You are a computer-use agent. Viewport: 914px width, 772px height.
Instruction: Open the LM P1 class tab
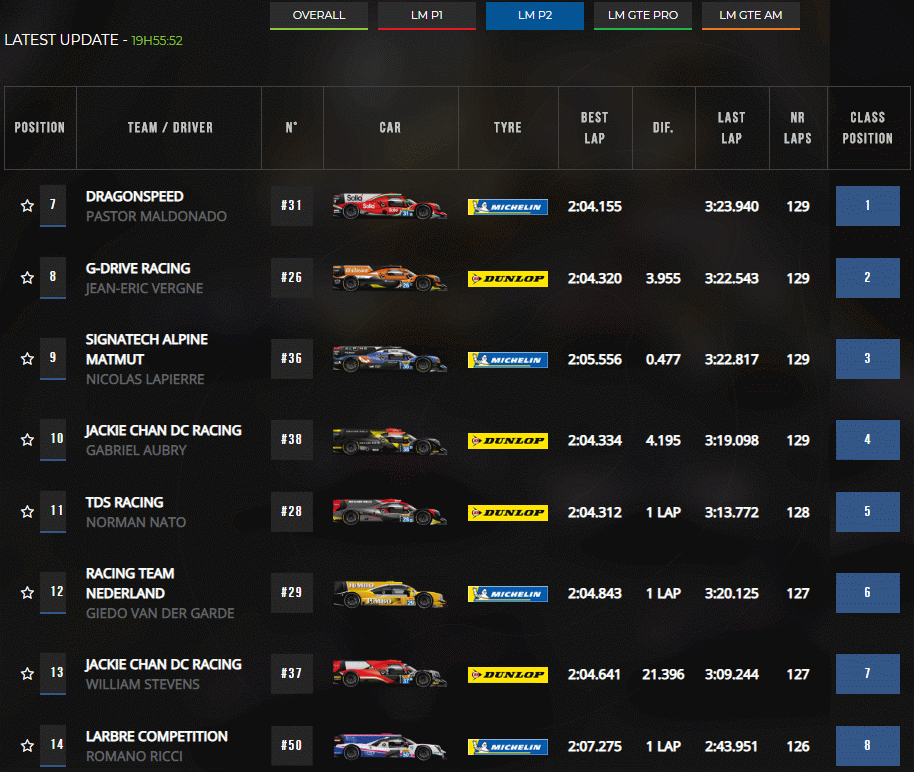427,16
